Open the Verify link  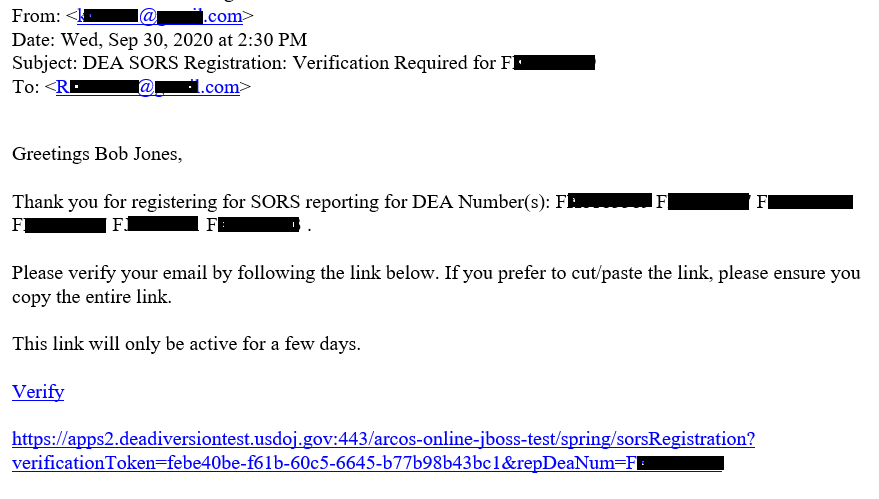coord(38,392)
